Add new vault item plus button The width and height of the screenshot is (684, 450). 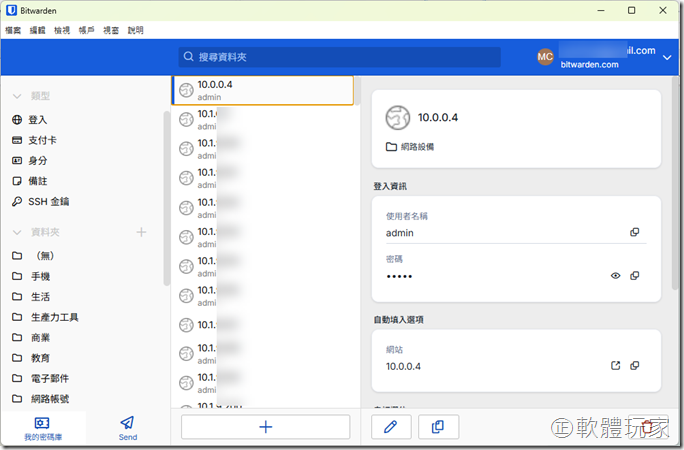coord(265,427)
